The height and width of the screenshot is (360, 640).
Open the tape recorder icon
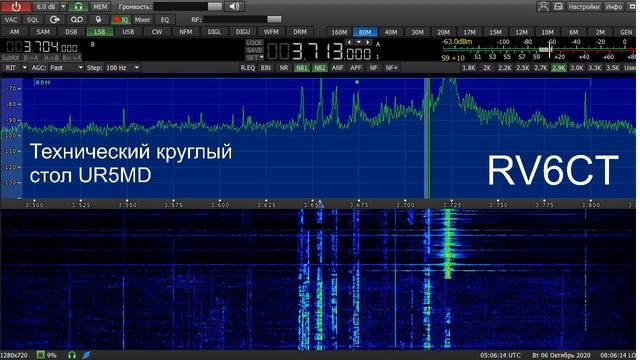click(x=77, y=20)
